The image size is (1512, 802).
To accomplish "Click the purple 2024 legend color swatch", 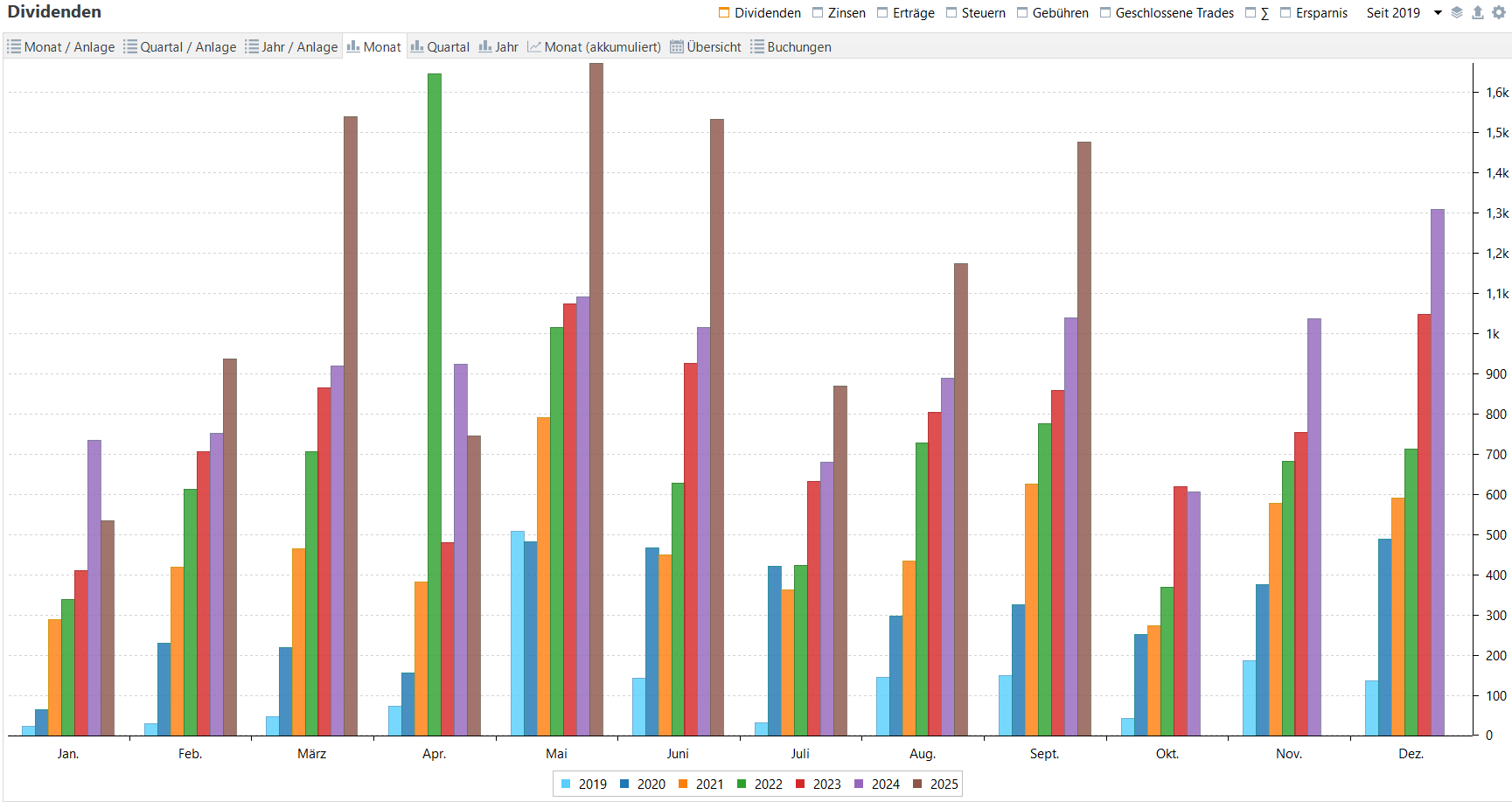I will pos(859,785).
